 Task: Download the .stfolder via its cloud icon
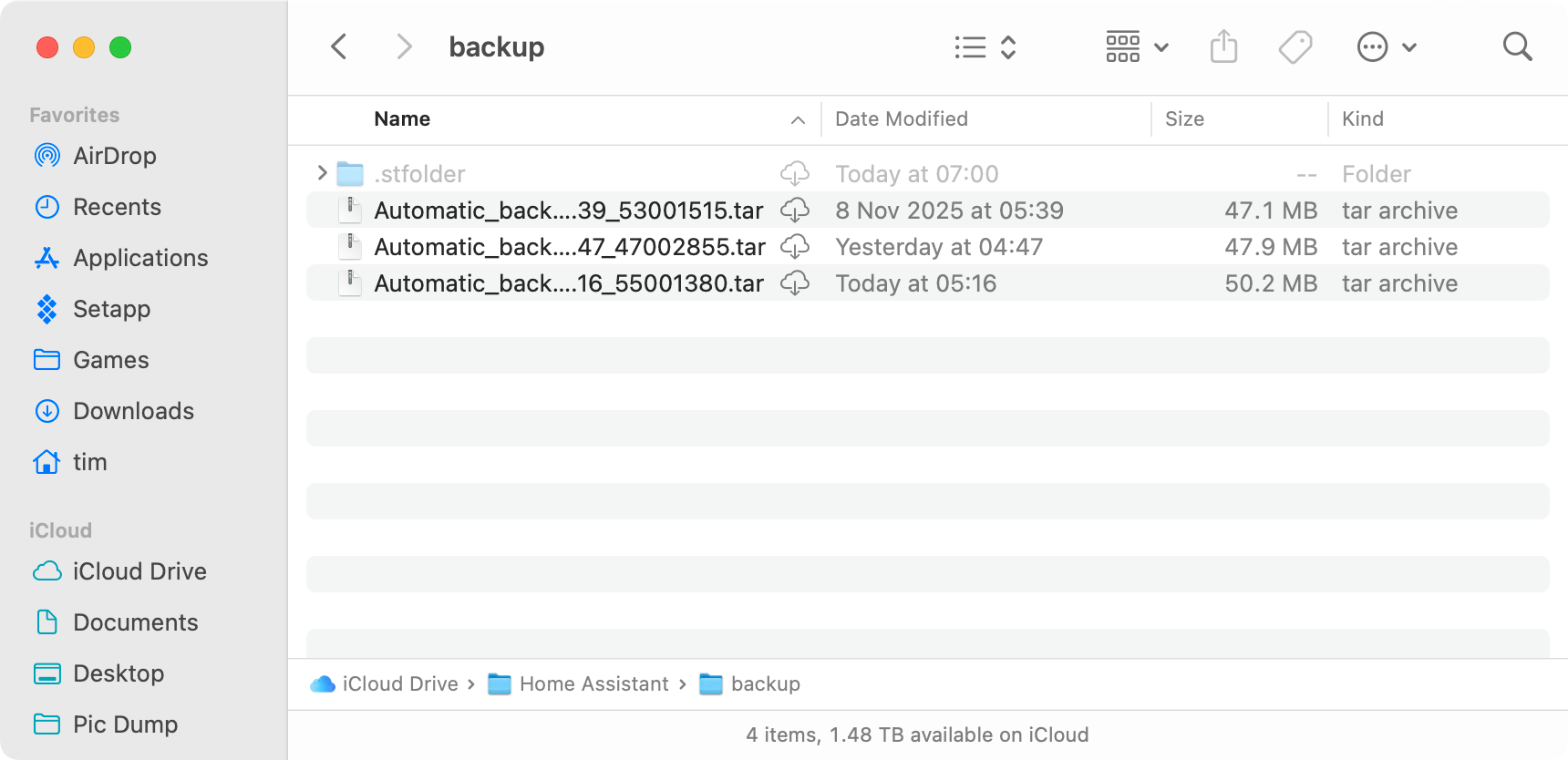point(795,173)
